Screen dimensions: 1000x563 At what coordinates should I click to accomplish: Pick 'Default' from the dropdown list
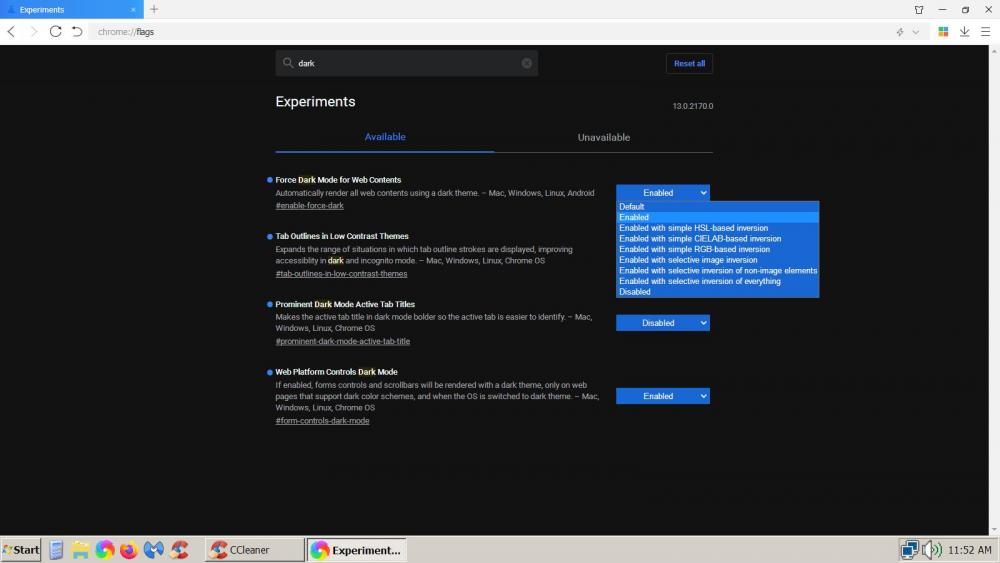click(x=632, y=207)
